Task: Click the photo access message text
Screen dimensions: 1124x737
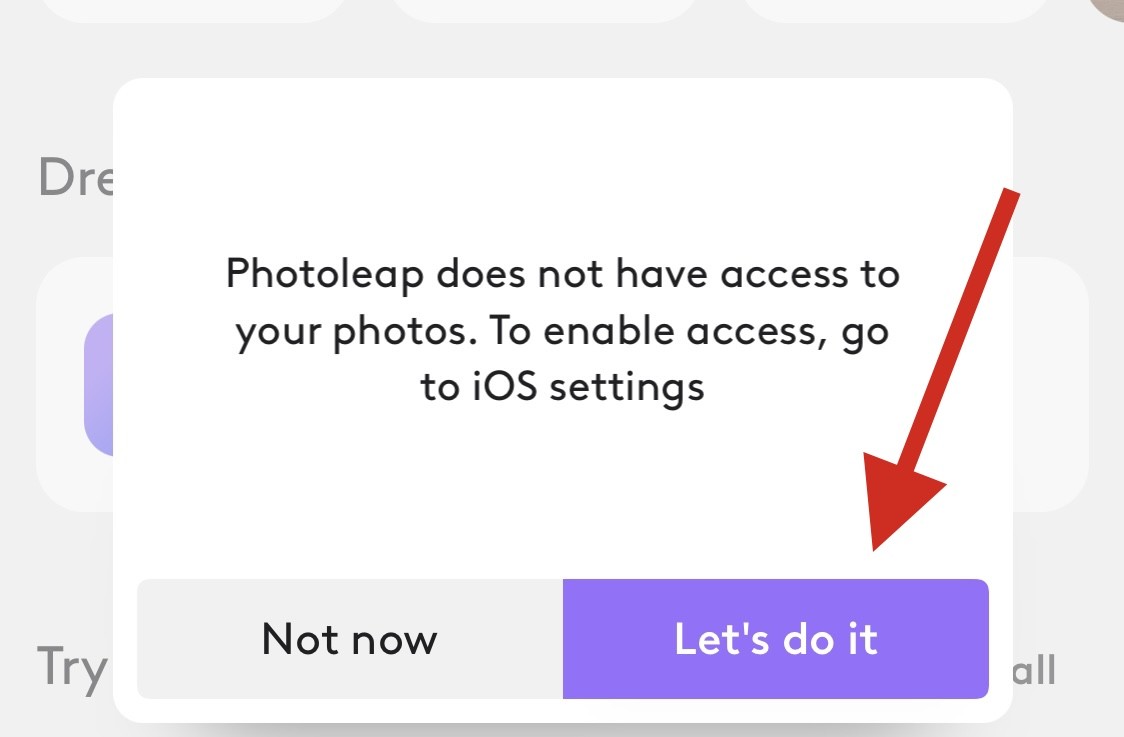Action: [x=562, y=330]
